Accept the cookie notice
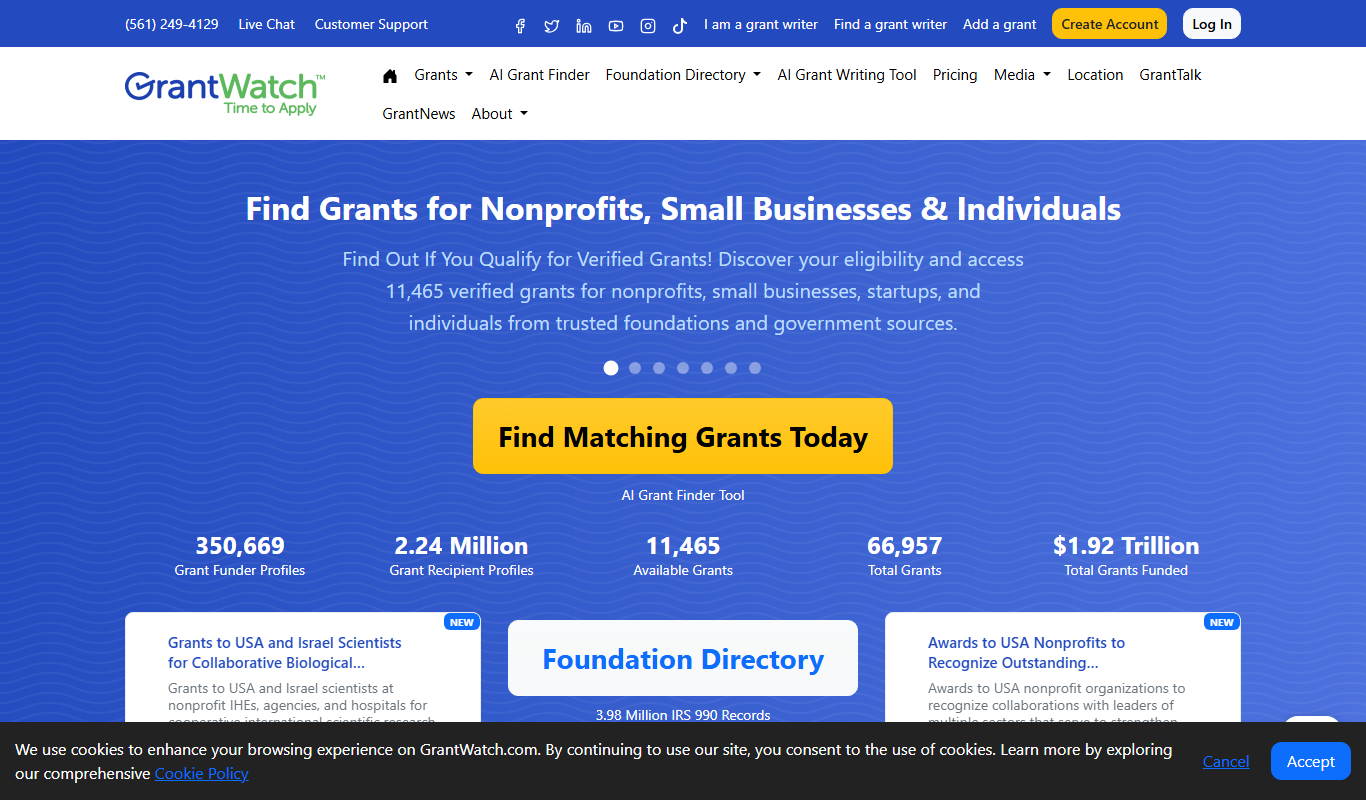The height and width of the screenshot is (800, 1366). tap(1310, 761)
